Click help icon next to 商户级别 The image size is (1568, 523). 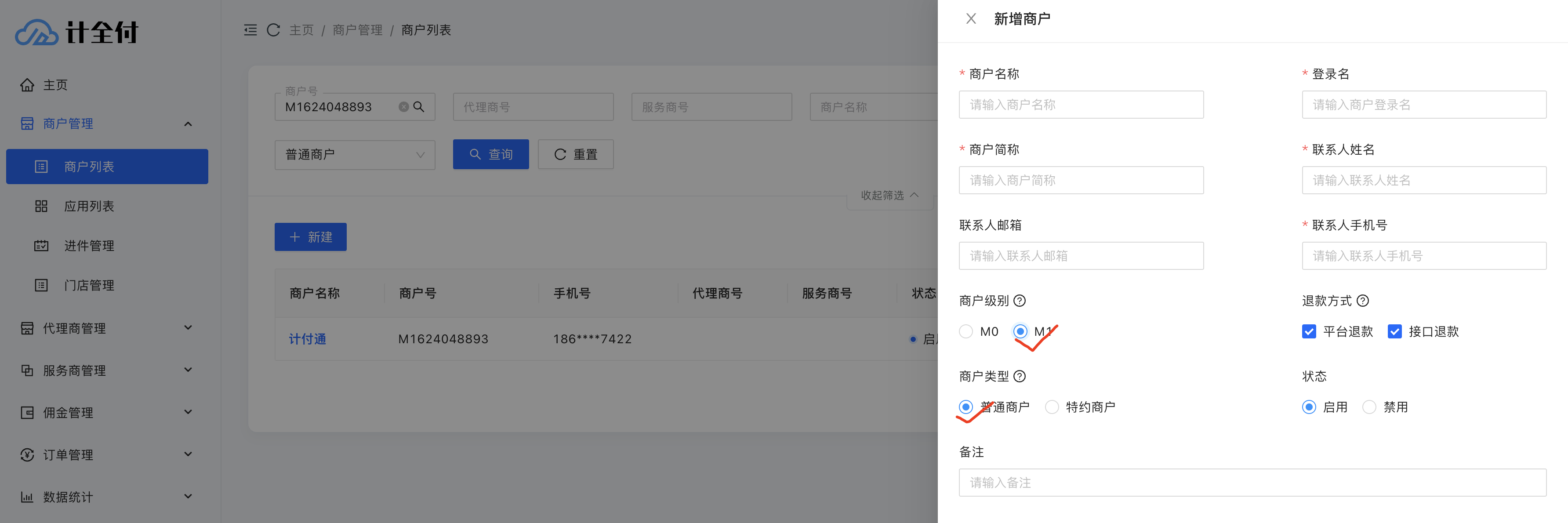coord(1020,301)
